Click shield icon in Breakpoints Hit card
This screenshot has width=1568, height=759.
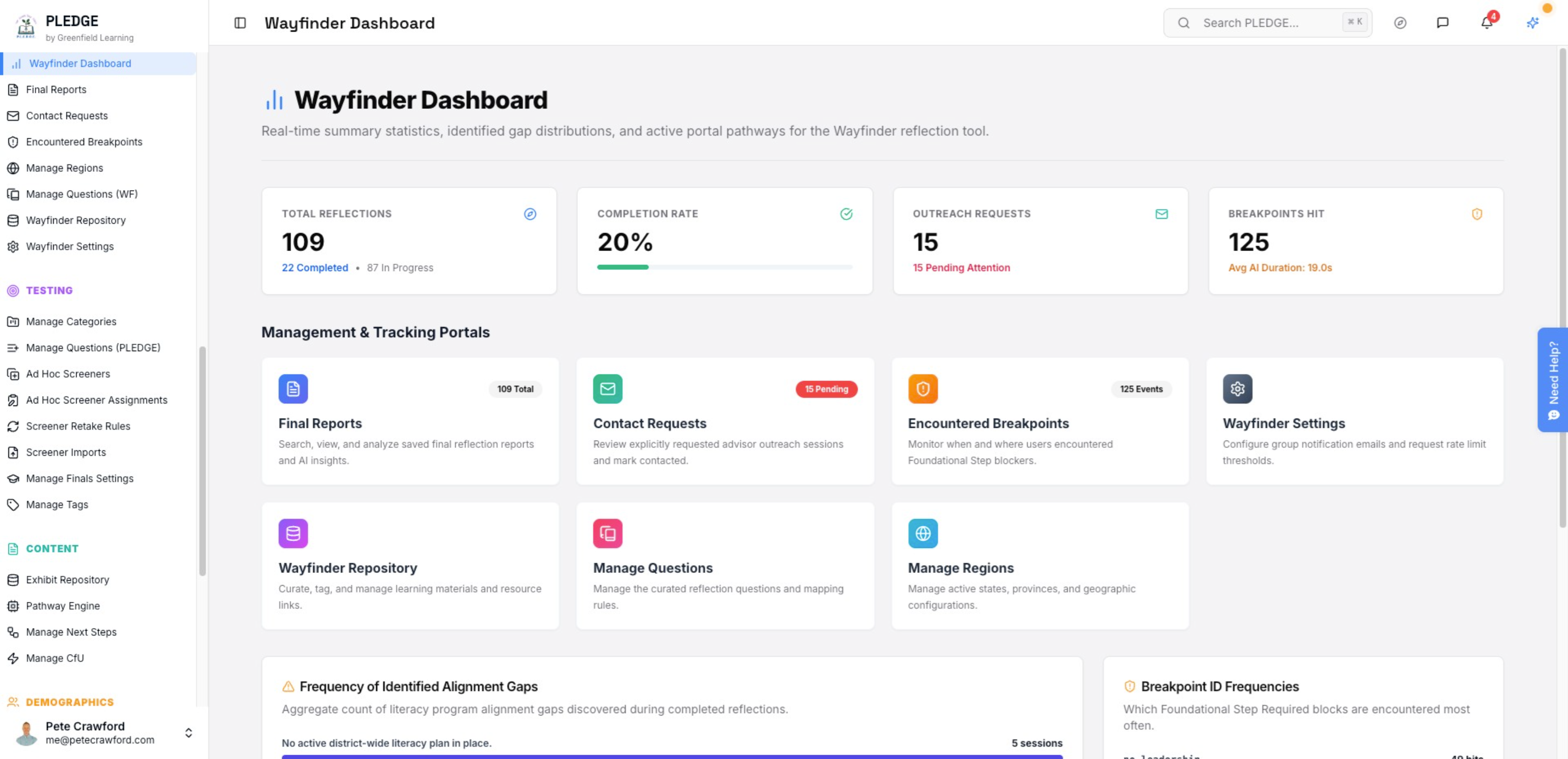pyautogui.click(x=1477, y=214)
